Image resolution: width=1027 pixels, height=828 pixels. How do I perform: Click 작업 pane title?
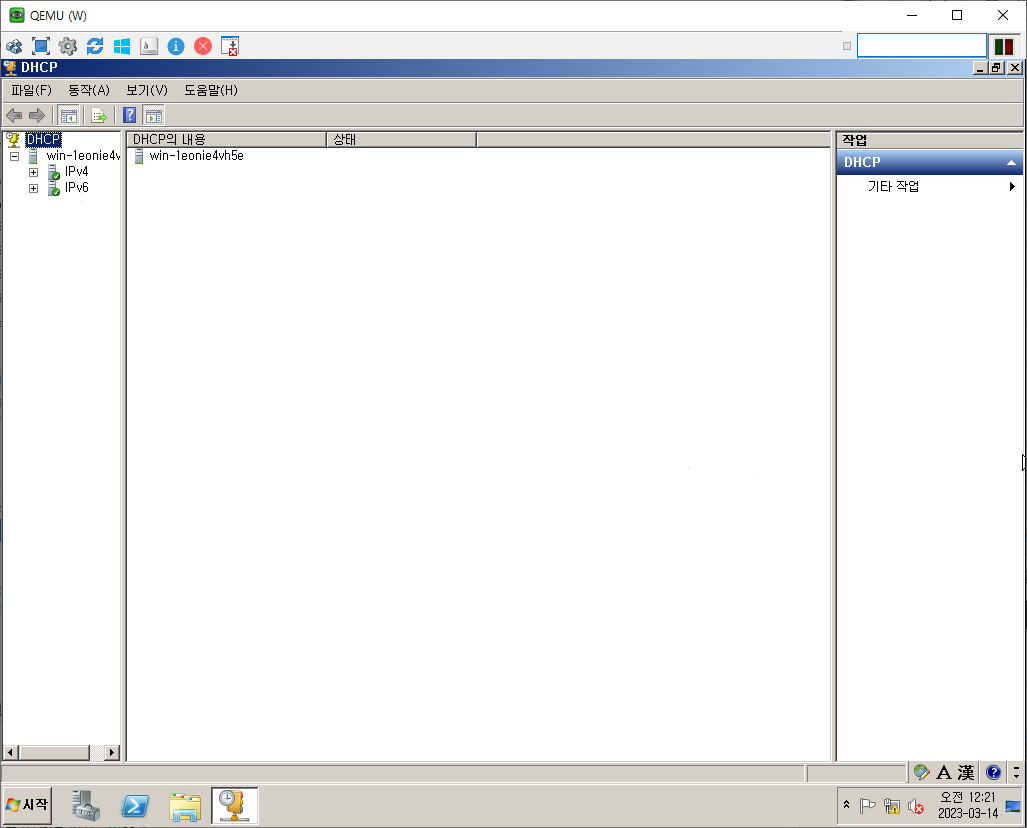tap(855, 140)
